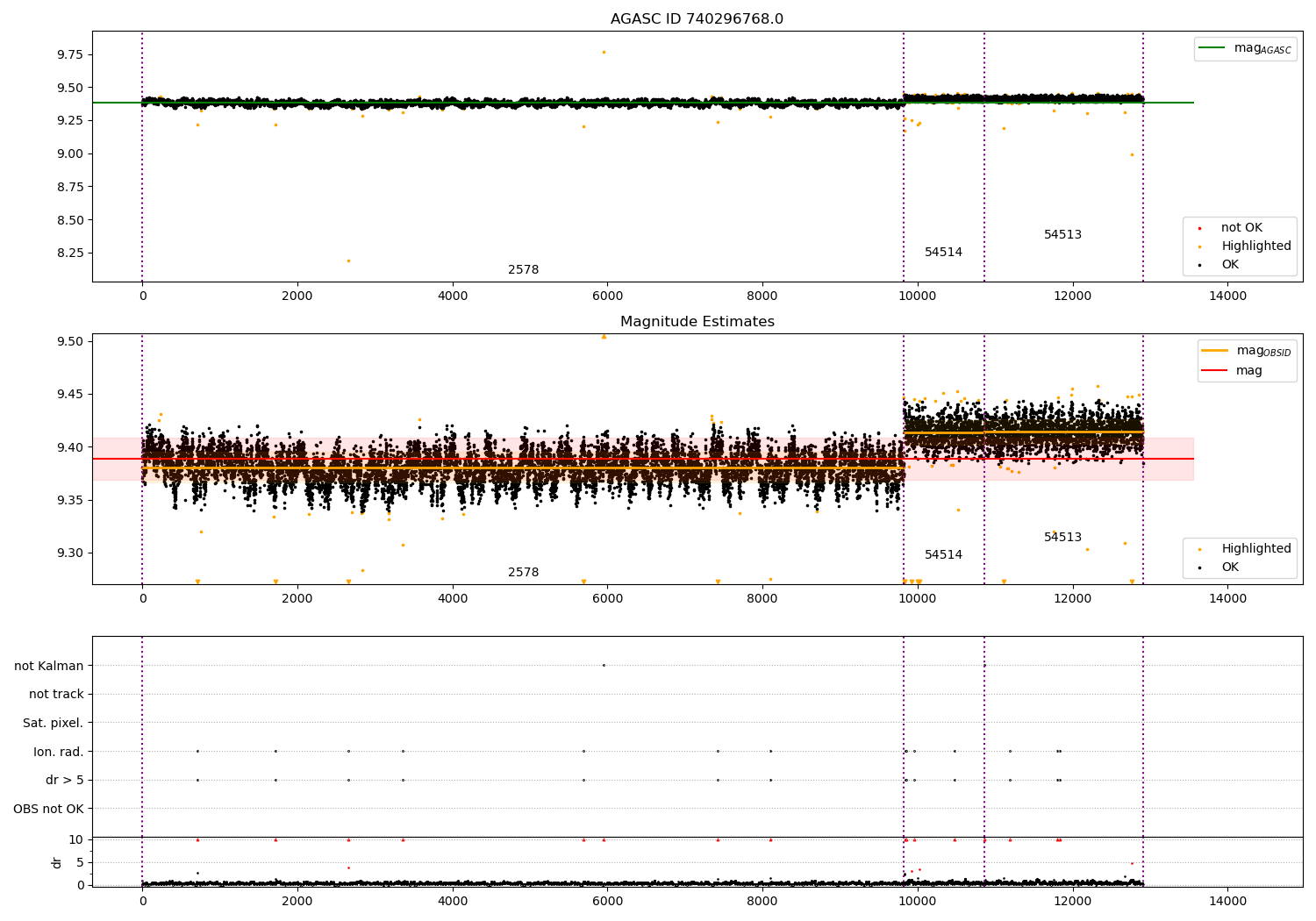This screenshot has height=921, width=1316.
Task: Click the "9.75" y-tick of the top plot
Action: (69, 54)
